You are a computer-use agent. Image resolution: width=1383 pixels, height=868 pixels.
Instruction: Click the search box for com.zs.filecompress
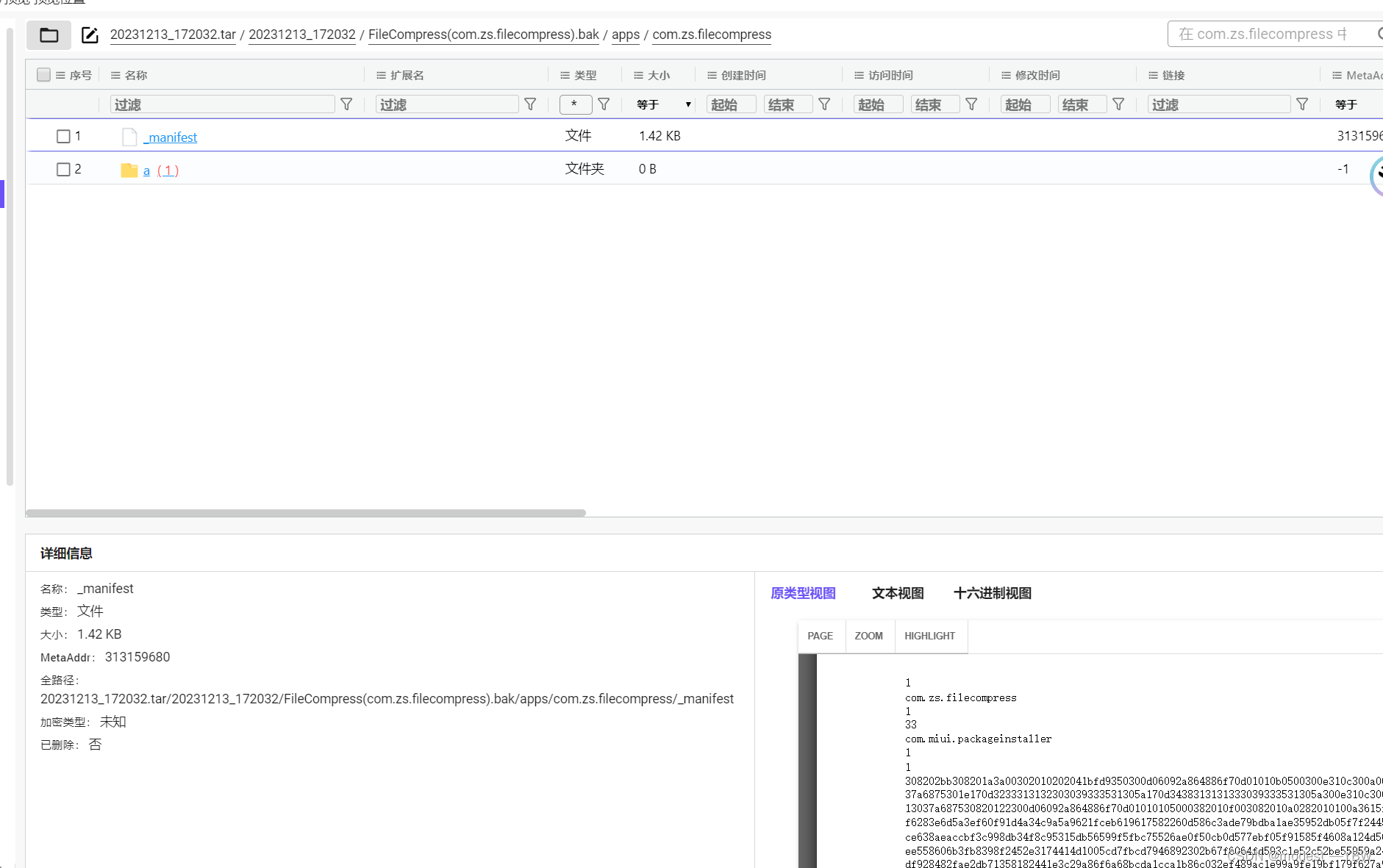pos(1276,34)
